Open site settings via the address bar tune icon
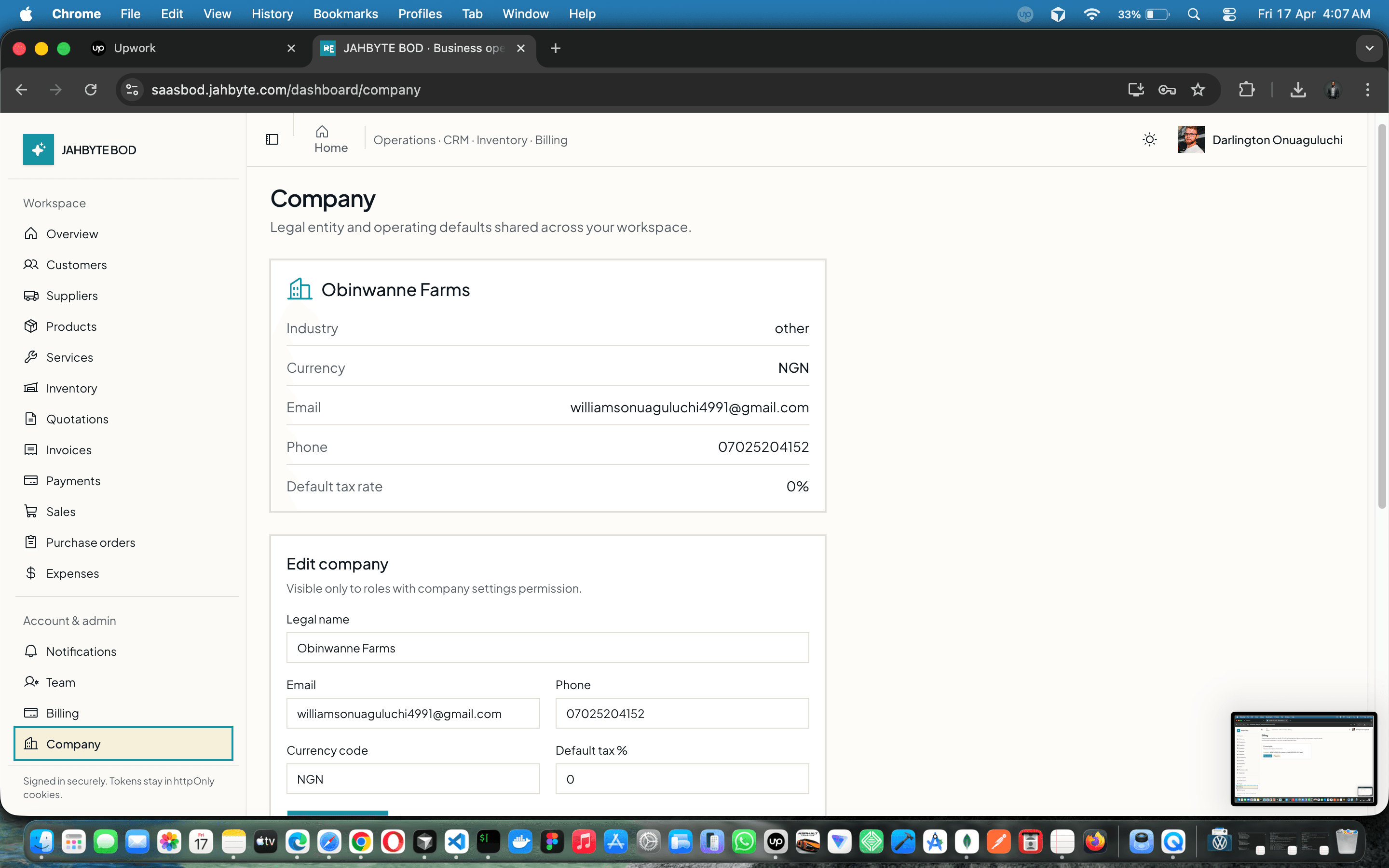 [132, 90]
